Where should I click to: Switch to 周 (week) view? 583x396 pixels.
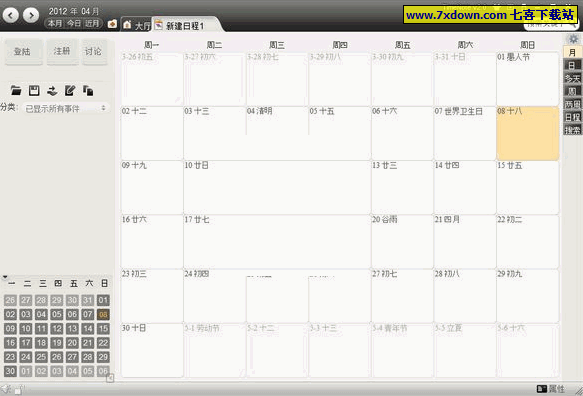(x=572, y=91)
